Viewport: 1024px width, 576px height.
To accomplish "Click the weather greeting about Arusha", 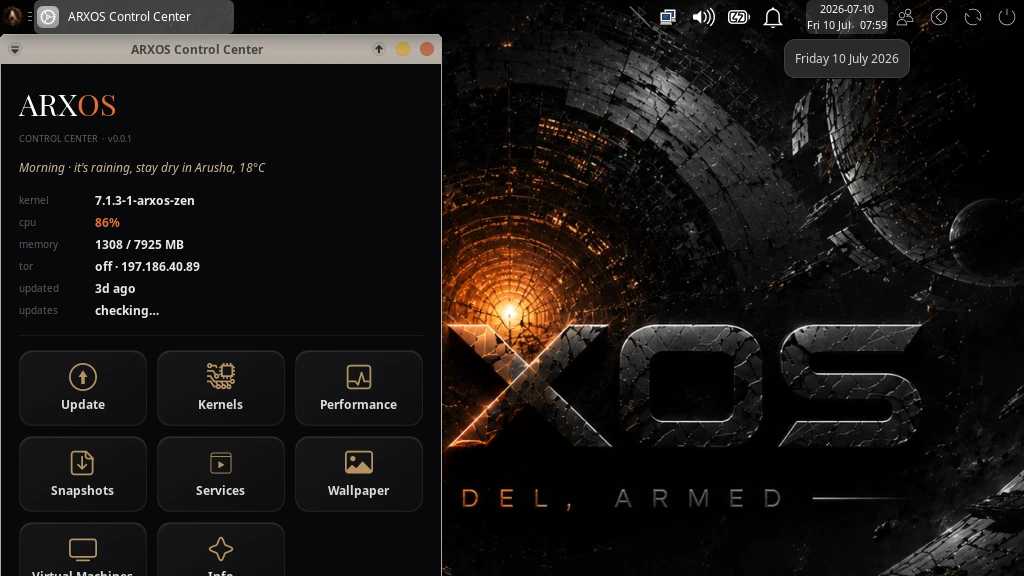I will 142,168.
